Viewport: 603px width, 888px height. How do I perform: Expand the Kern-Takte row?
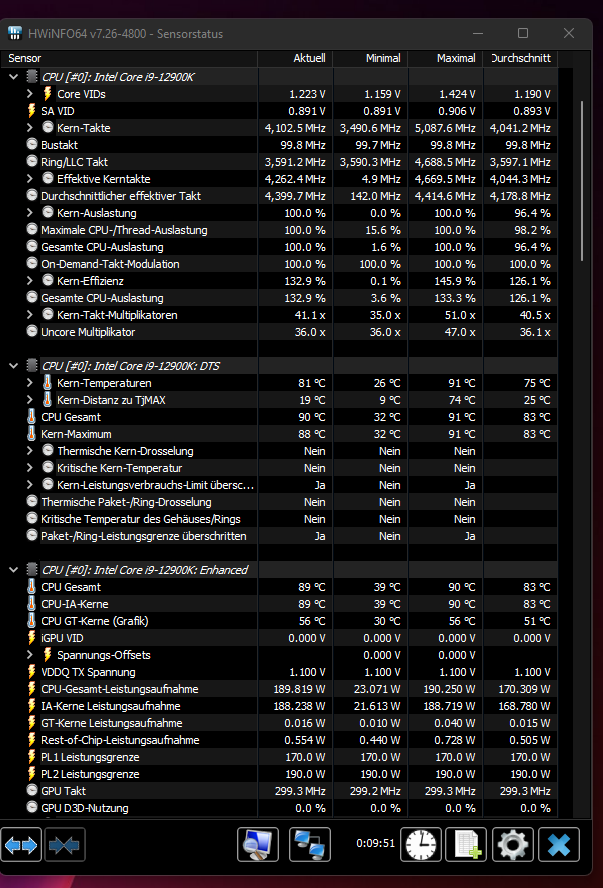point(30,127)
